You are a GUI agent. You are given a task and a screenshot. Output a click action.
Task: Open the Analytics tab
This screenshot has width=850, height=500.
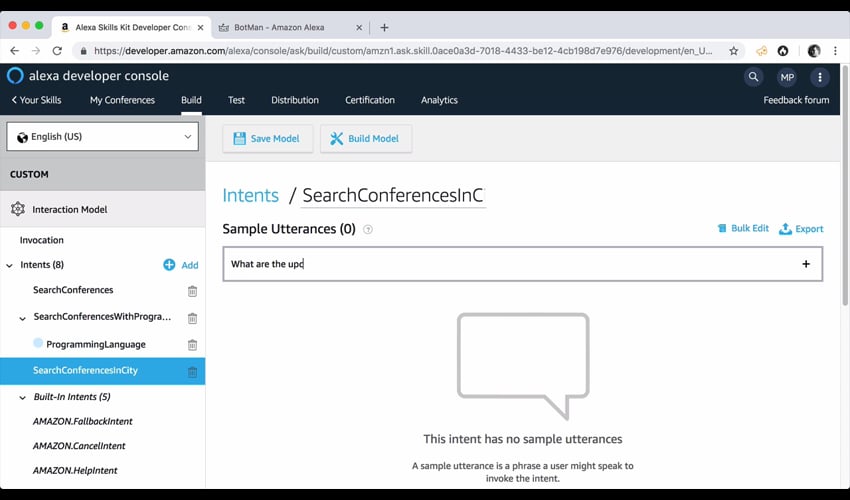pyautogui.click(x=439, y=100)
